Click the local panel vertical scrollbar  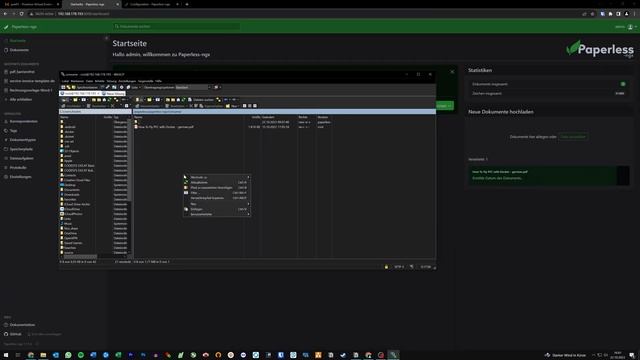pos(130,159)
